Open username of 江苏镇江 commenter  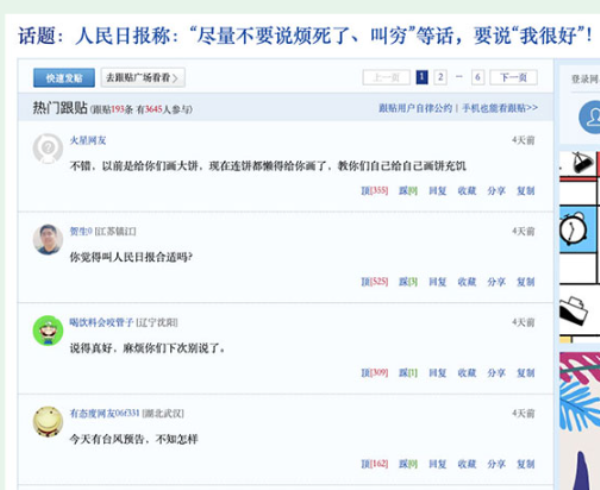pyautogui.click(x=81, y=231)
